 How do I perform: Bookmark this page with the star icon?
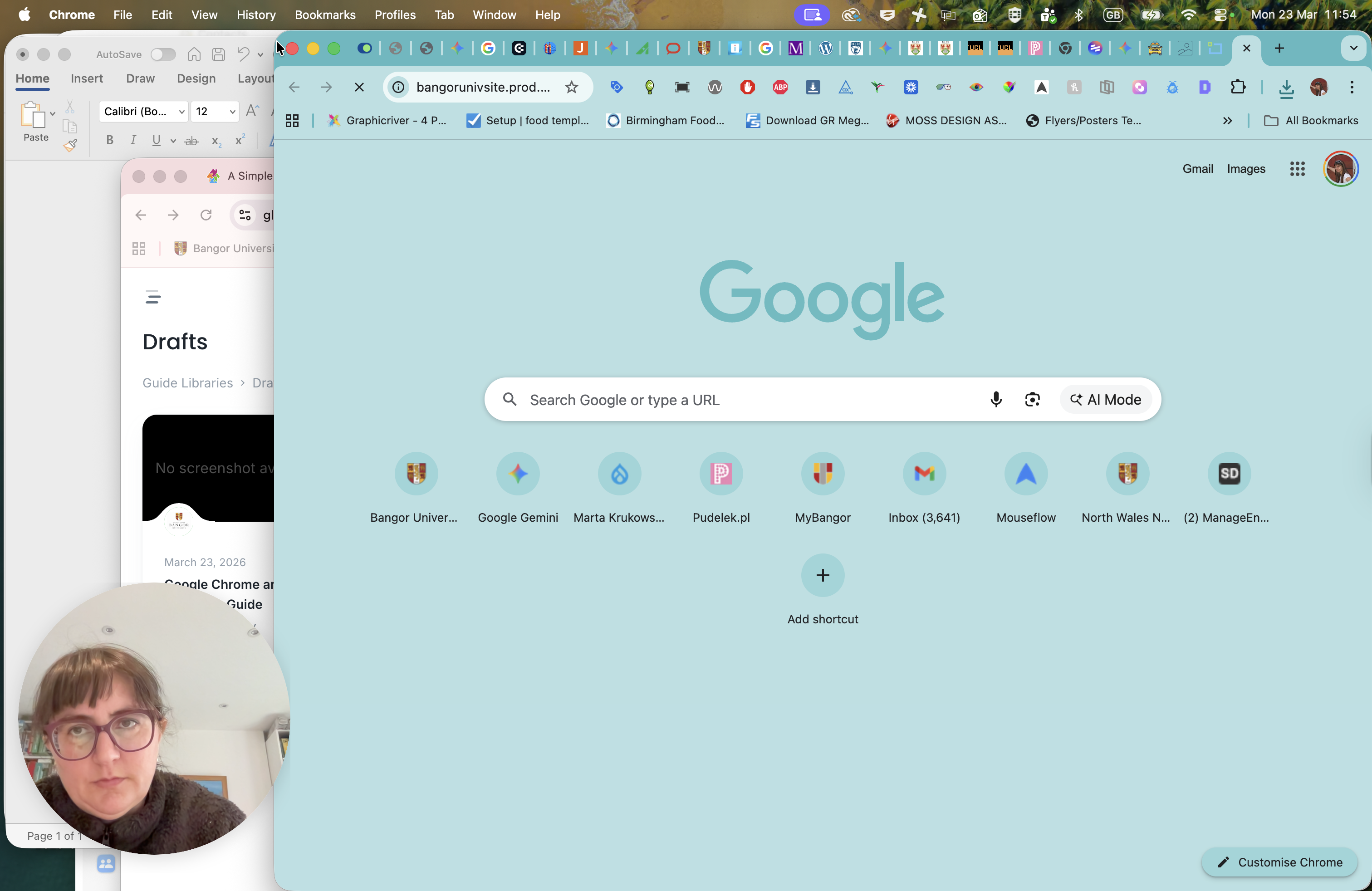(x=571, y=87)
